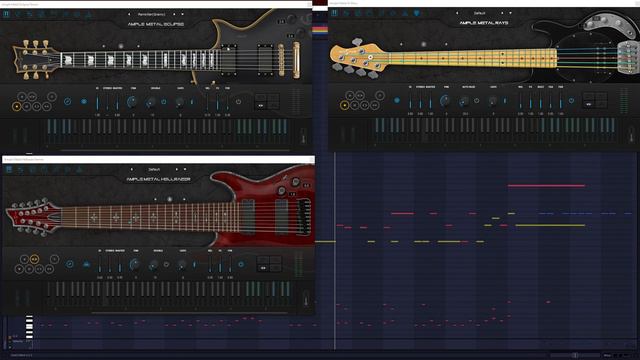The image size is (640, 360).
Task: Toggle the Doubler power button in Hellrazer
Action: [x=167, y=264]
